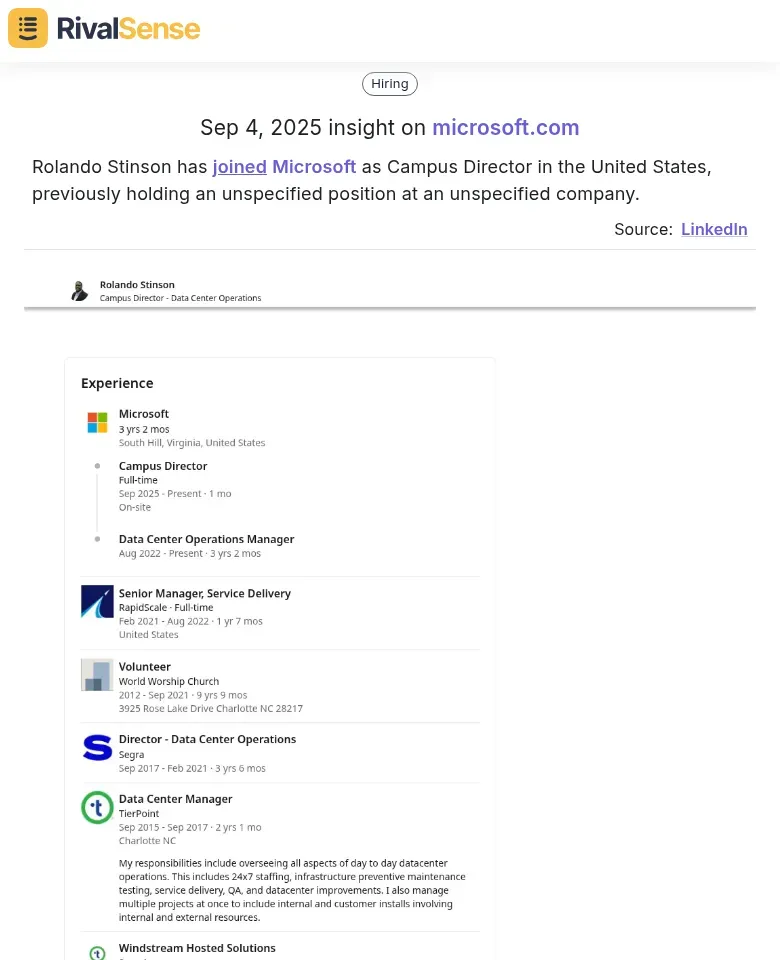Click the Segra blue S logo
The image size is (780, 960).
coord(97,748)
